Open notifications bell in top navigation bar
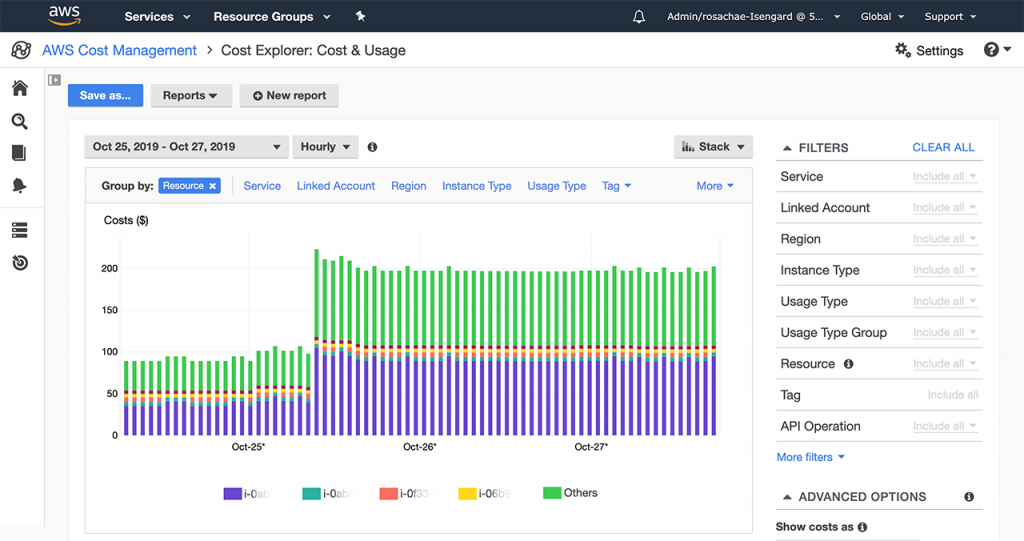Screen dimensions: 1024x541 tap(639, 17)
